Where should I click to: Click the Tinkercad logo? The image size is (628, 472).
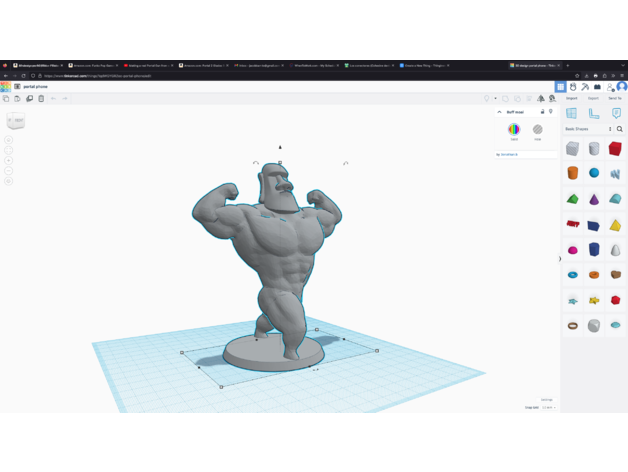click(x=5, y=87)
